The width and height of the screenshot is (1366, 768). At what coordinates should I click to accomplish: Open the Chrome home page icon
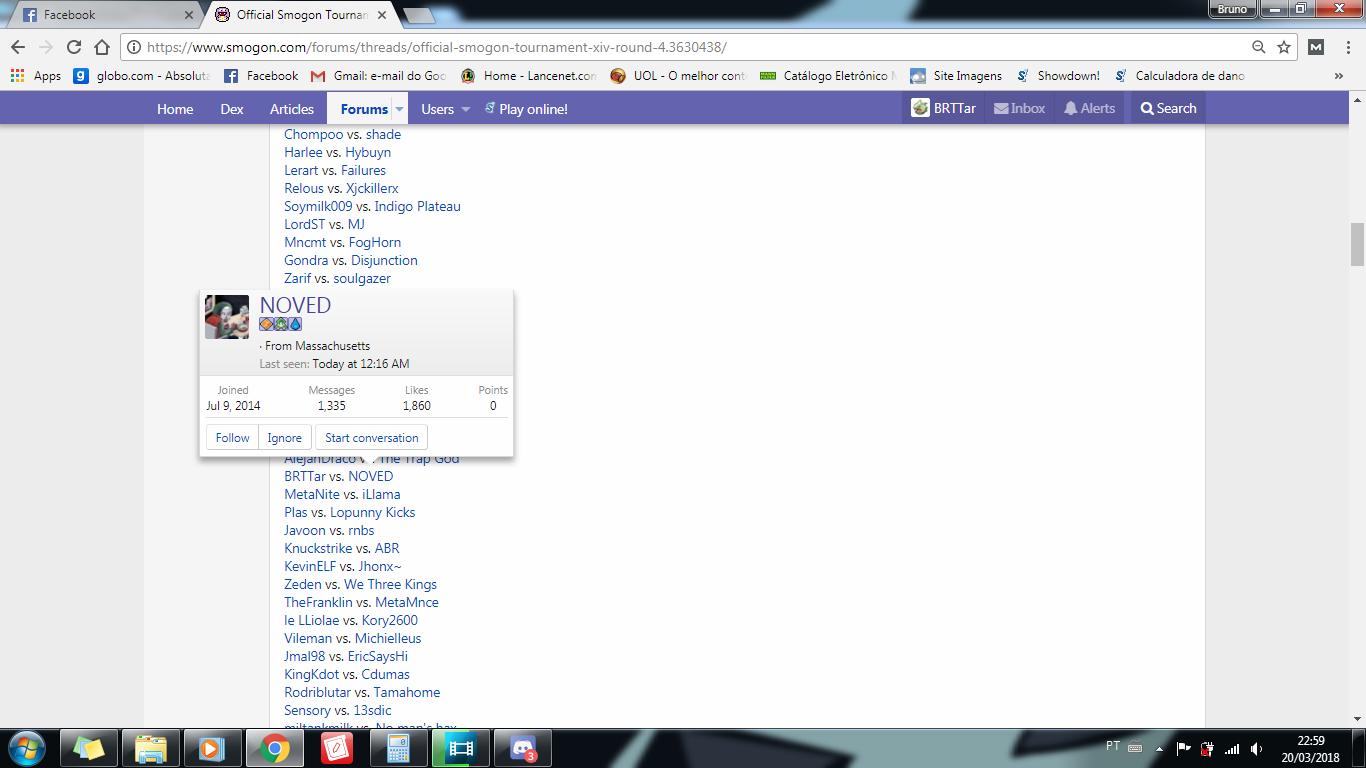102,47
